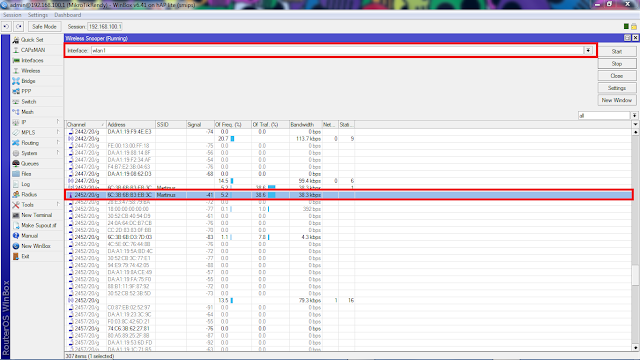Select row with address 74:C6:3B:62:27:81
The width and height of the screenshot is (640, 360).
[349, 329]
